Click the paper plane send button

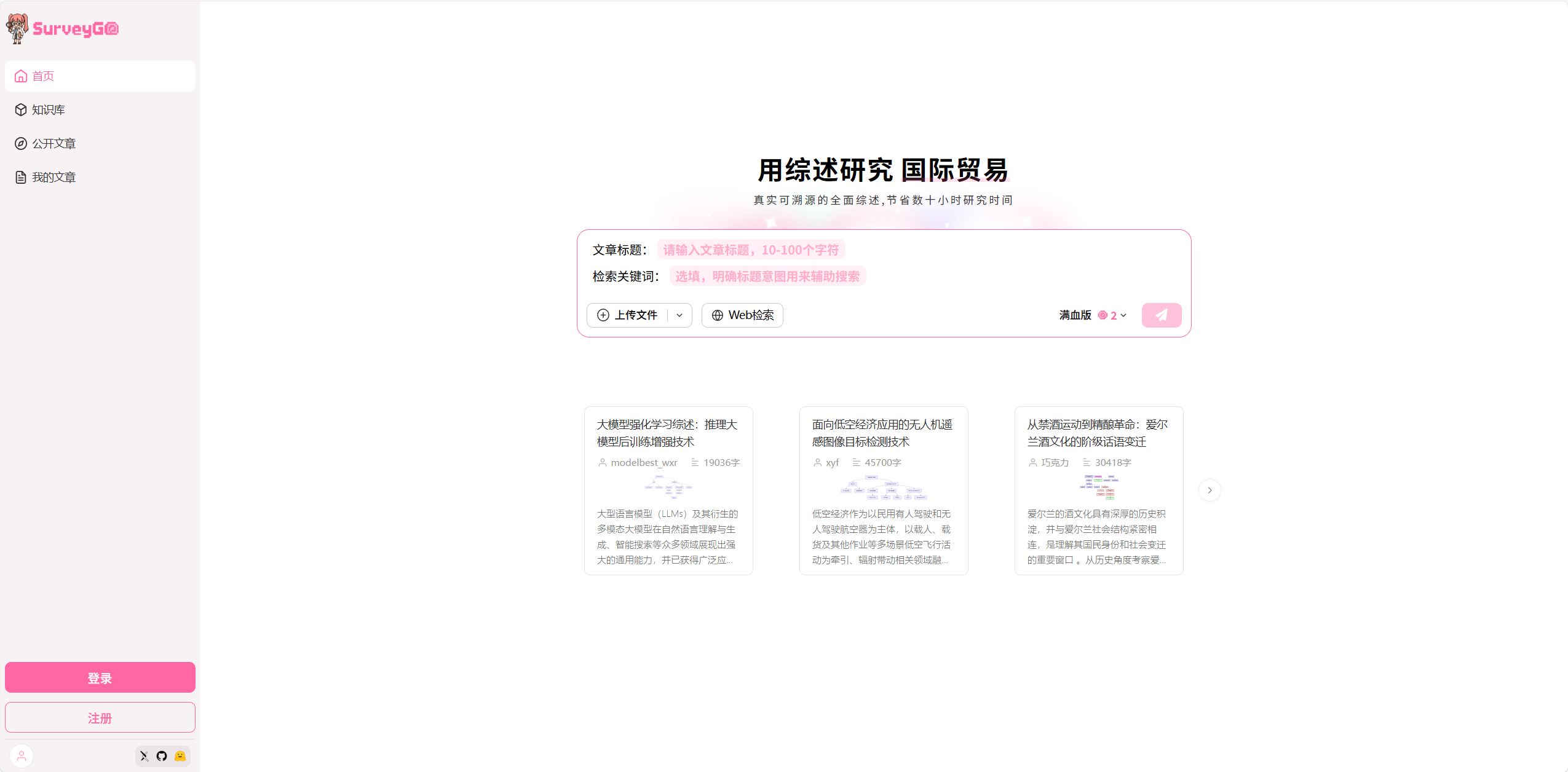click(x=1162, y=315)
